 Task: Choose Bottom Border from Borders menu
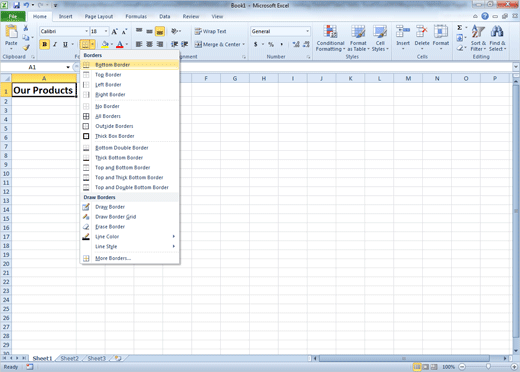click(x=130, y=65)
